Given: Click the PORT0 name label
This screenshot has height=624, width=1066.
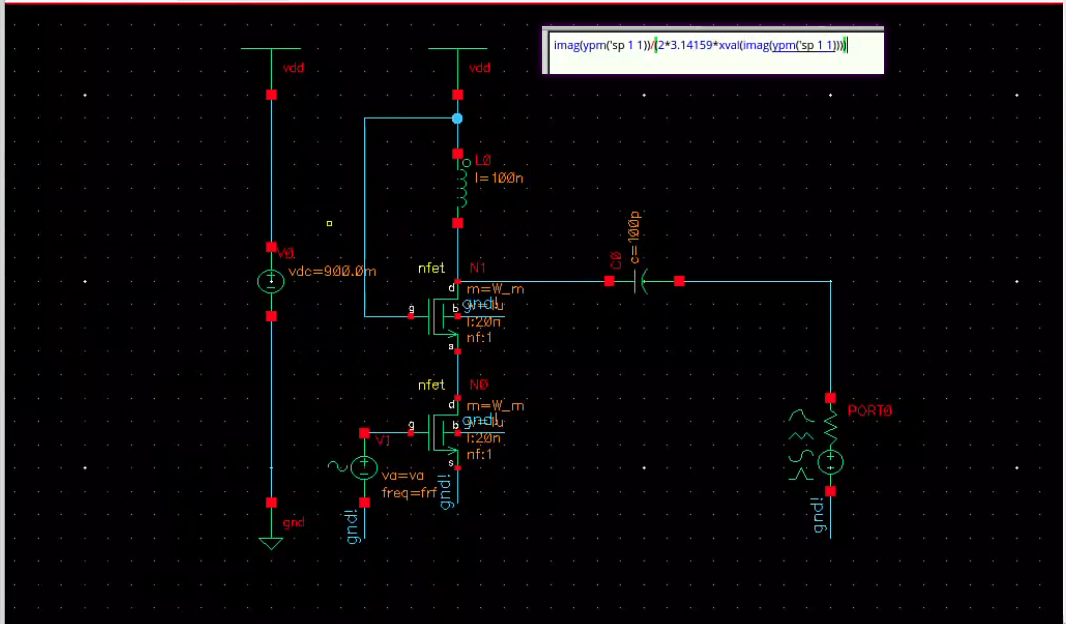Looking at the screenshot, I should 869,411.
